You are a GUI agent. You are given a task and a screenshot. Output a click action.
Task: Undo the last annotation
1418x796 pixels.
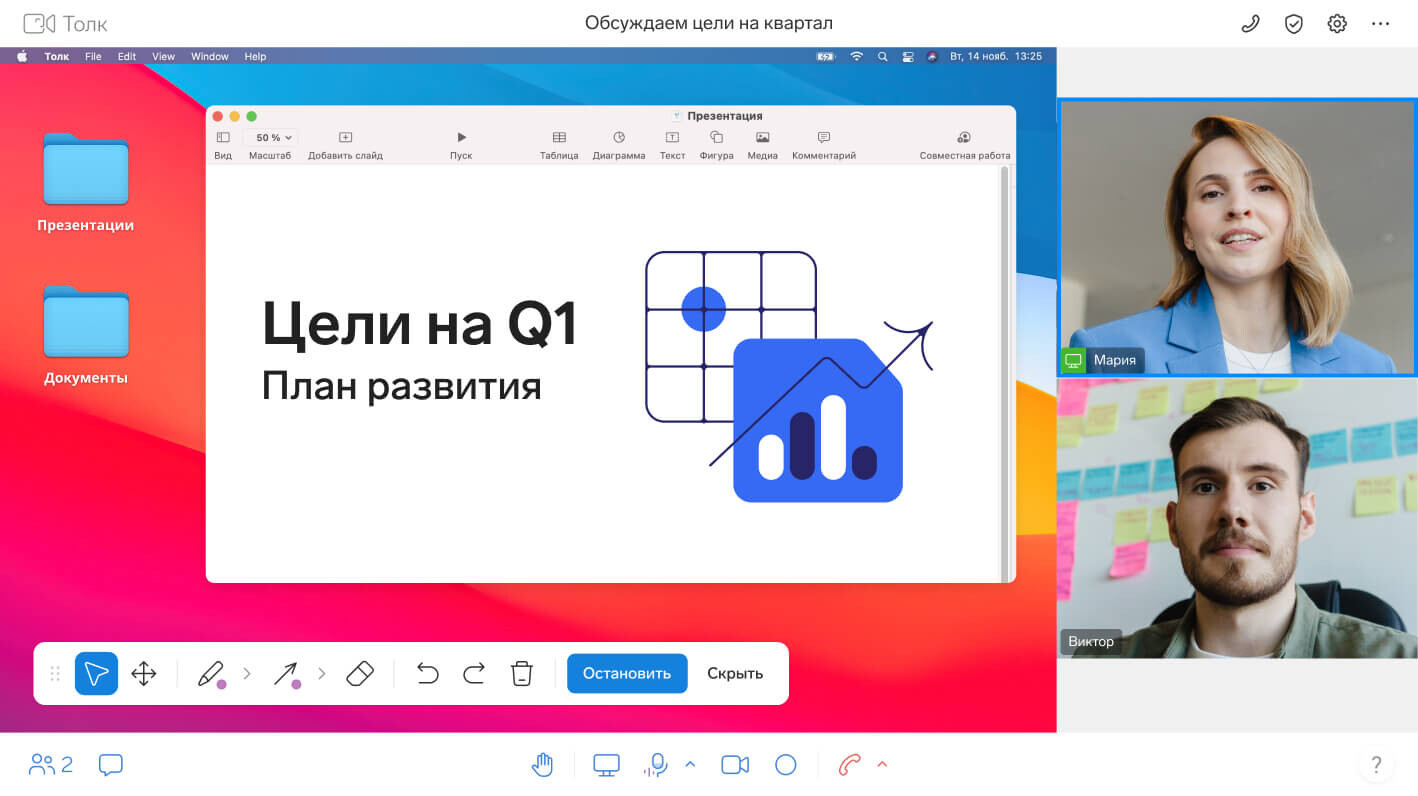tap(427, 674)
